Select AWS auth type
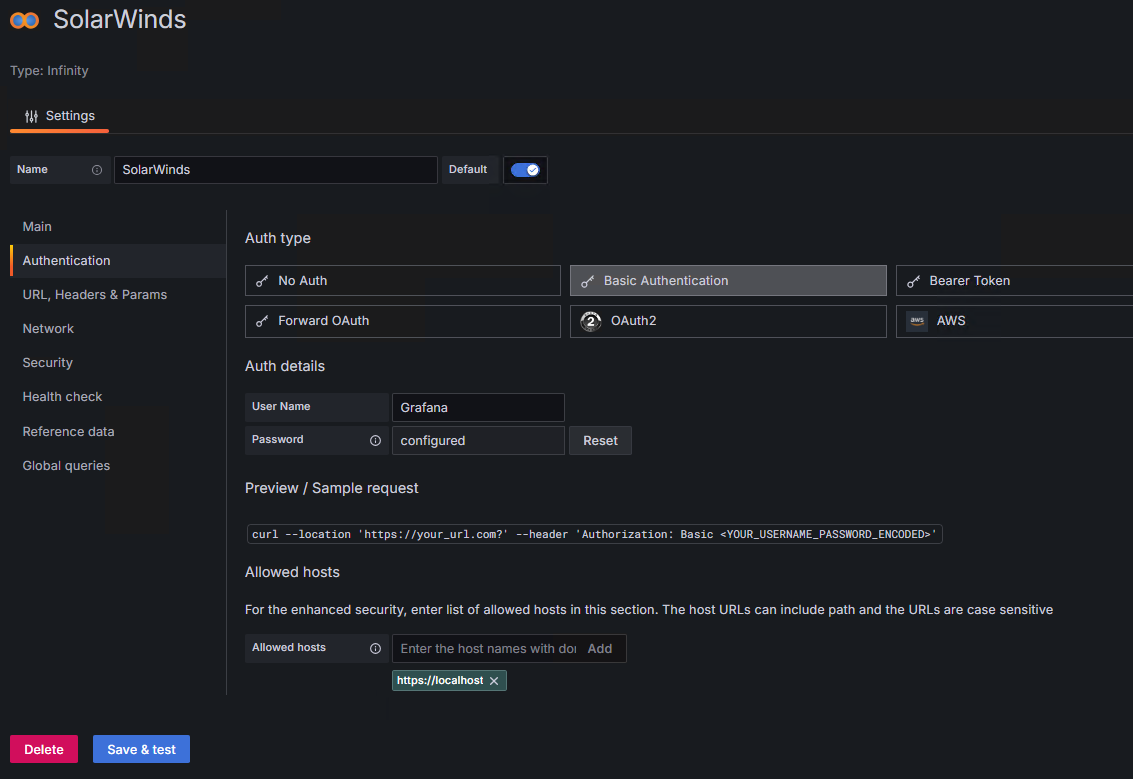 pos(1014,321)
